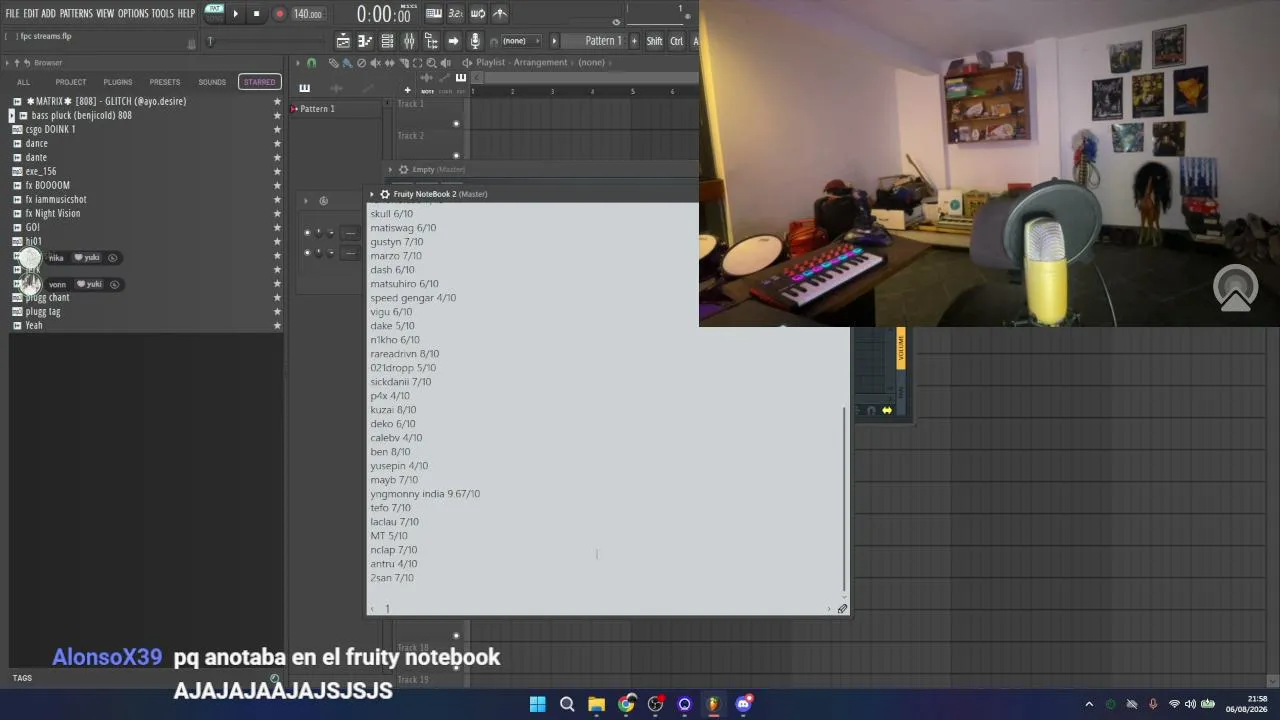Click the Fruity NoteBook vertical scrollbar
1280x720 pixels.
point(845,500)
